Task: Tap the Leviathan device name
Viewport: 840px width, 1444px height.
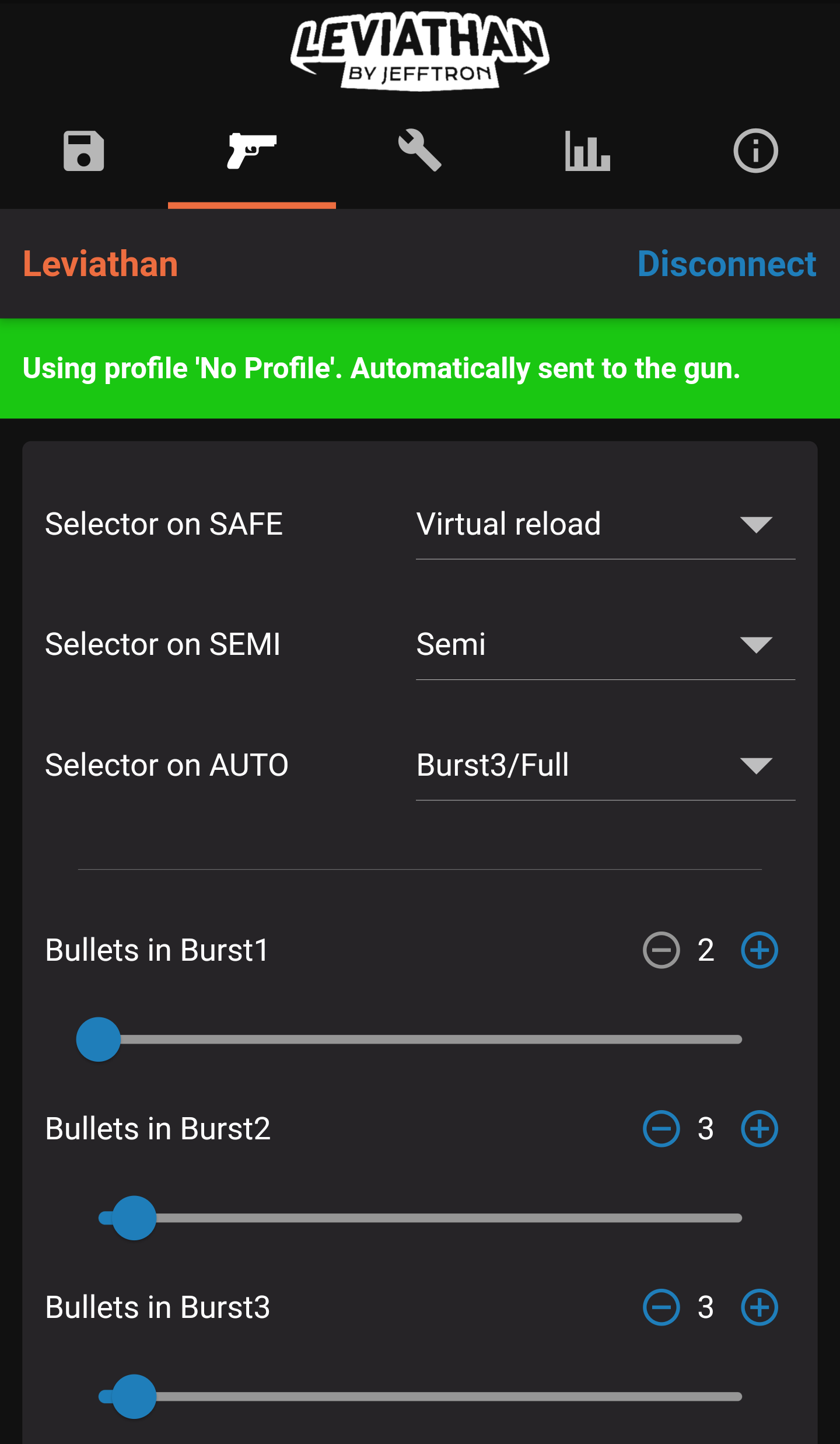Action: [100, 264]
